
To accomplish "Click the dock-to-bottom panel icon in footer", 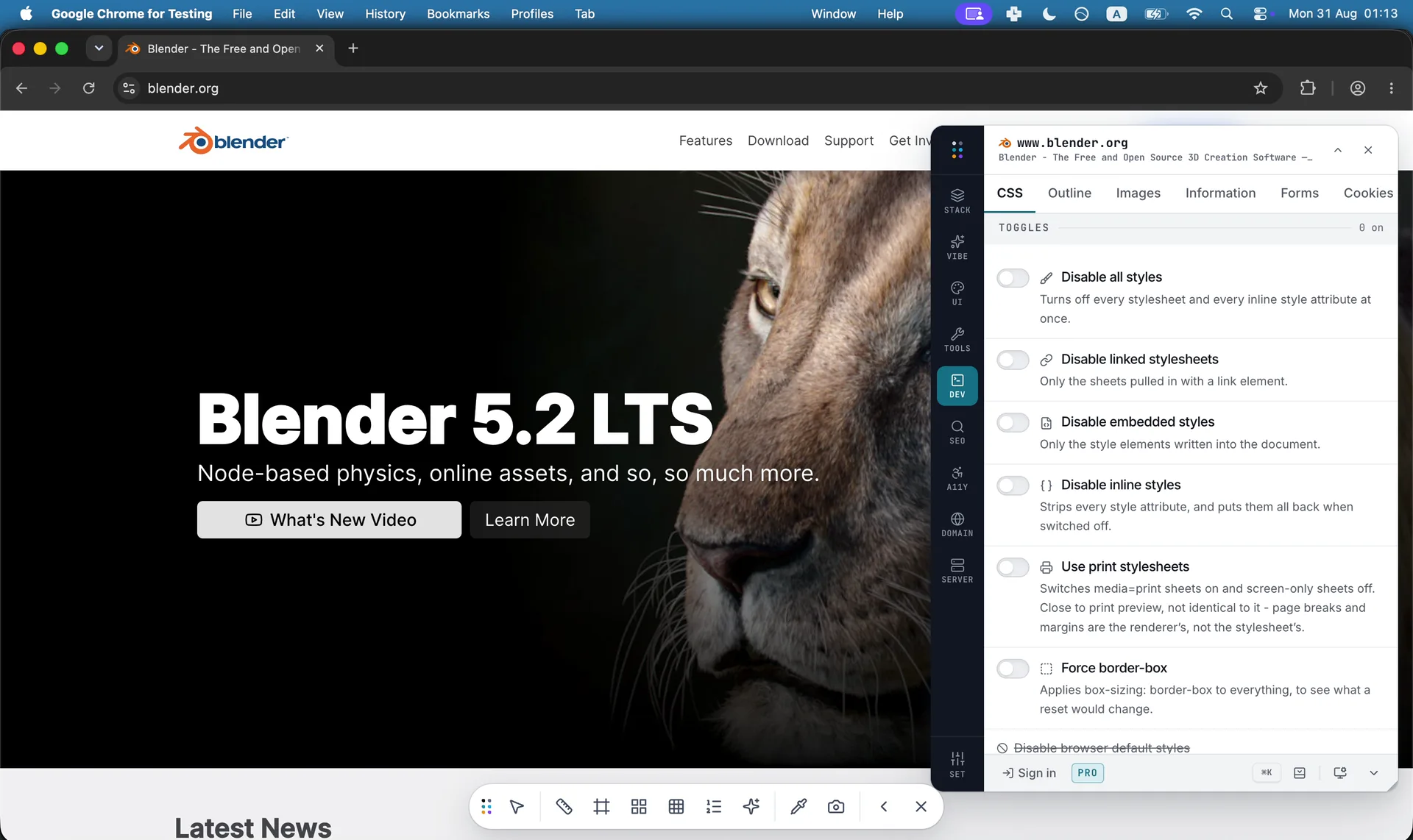I will coord(1300,773).
